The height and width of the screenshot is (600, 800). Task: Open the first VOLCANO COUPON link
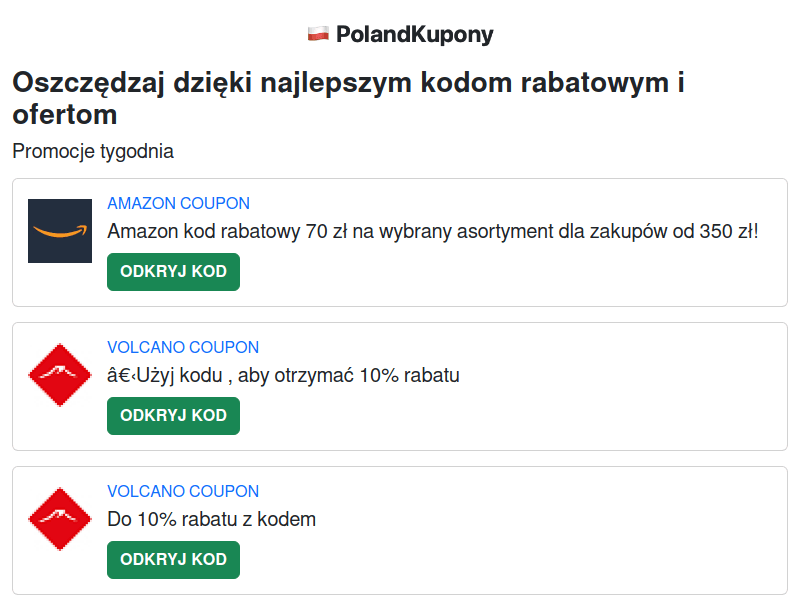(x=183, y=347)
